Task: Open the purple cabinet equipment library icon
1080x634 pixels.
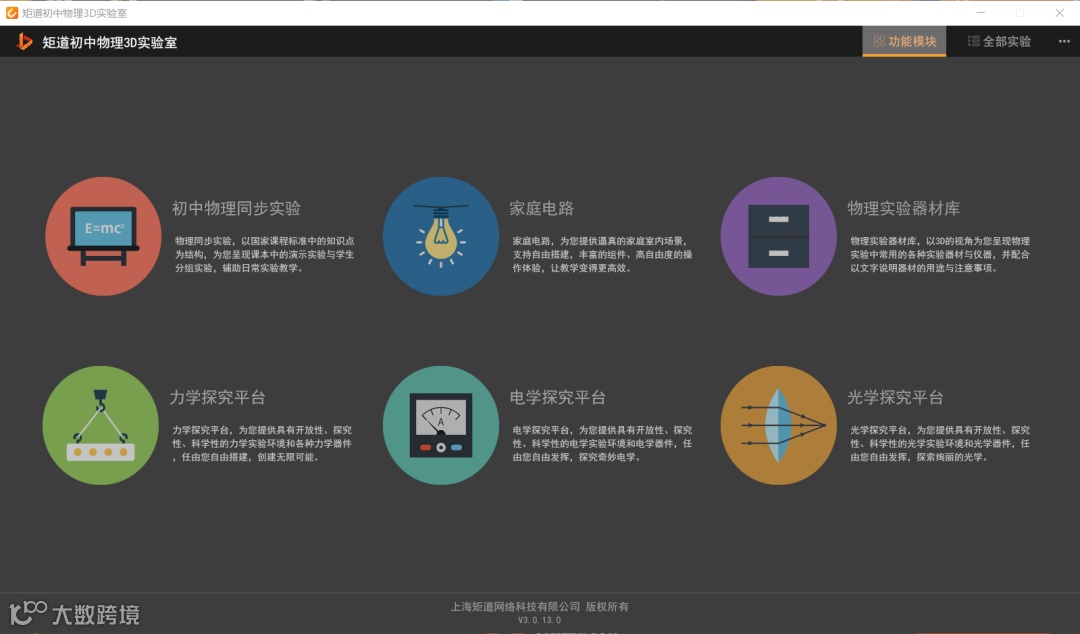Action: click(x=778, y=236)
